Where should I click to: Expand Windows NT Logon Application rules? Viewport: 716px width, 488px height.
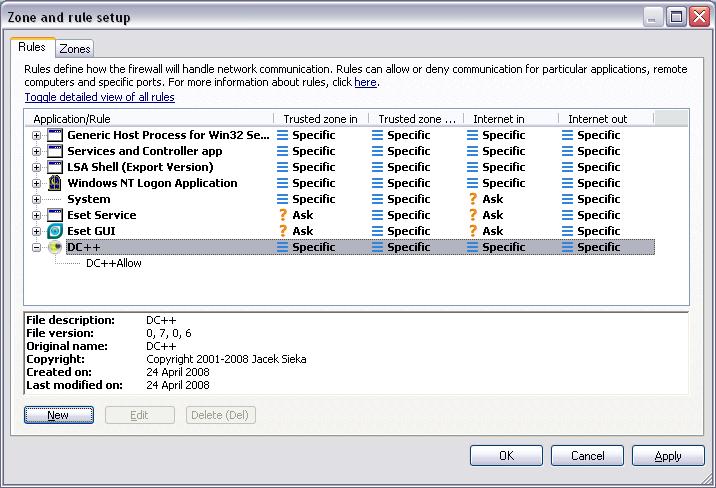tap(36, 184)
